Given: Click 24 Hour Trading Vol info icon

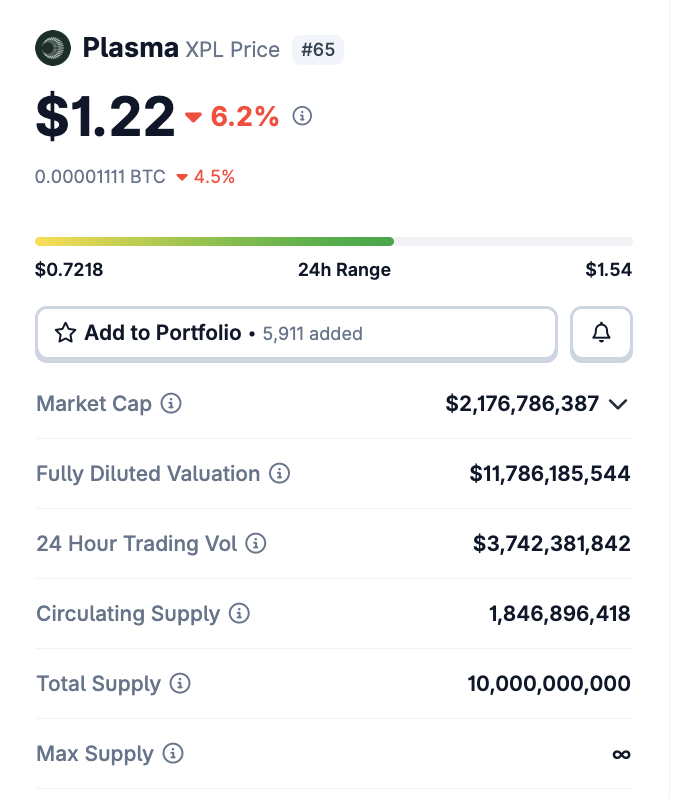Looking at the screenshot, I should [257, 544].
